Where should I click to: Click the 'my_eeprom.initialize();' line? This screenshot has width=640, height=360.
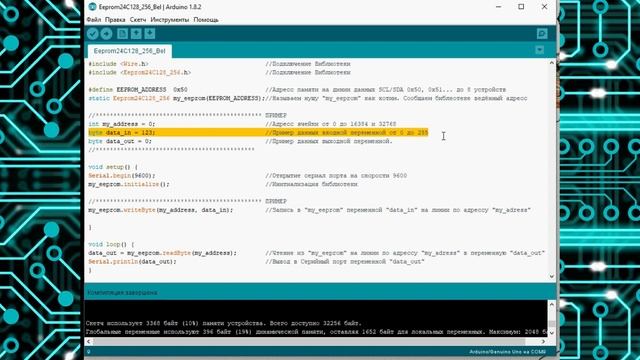[x=129, y=184]
